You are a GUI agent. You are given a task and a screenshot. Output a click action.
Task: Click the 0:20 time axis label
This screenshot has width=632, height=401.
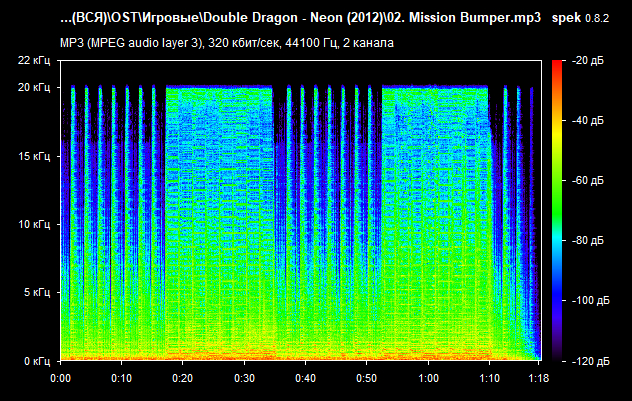[x=183, y=378]
